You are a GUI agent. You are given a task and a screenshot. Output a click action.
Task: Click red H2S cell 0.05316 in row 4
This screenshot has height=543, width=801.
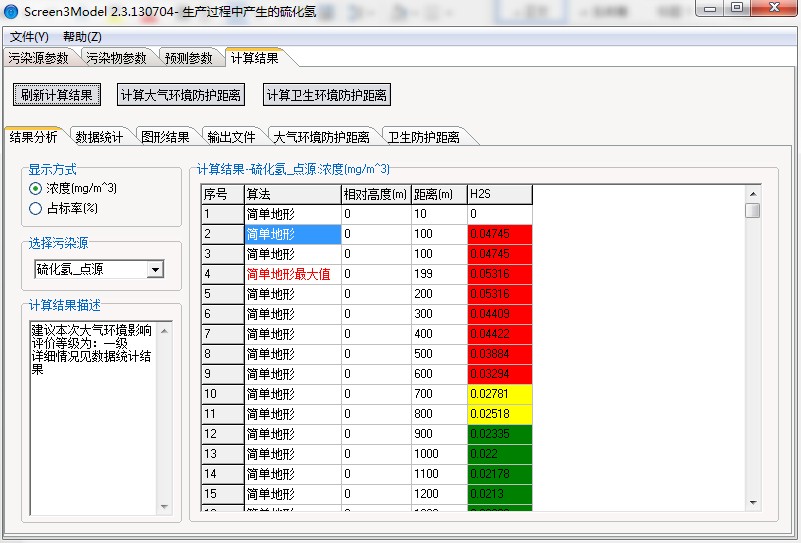[500, 274]
